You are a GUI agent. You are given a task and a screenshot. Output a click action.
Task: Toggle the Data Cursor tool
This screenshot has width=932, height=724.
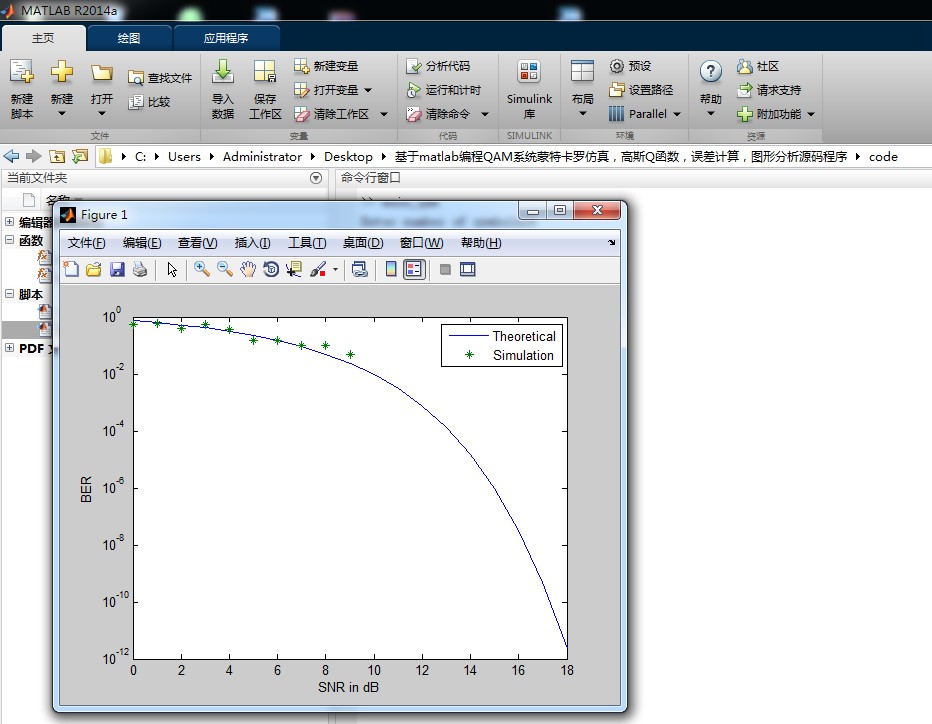click(294, 269)
